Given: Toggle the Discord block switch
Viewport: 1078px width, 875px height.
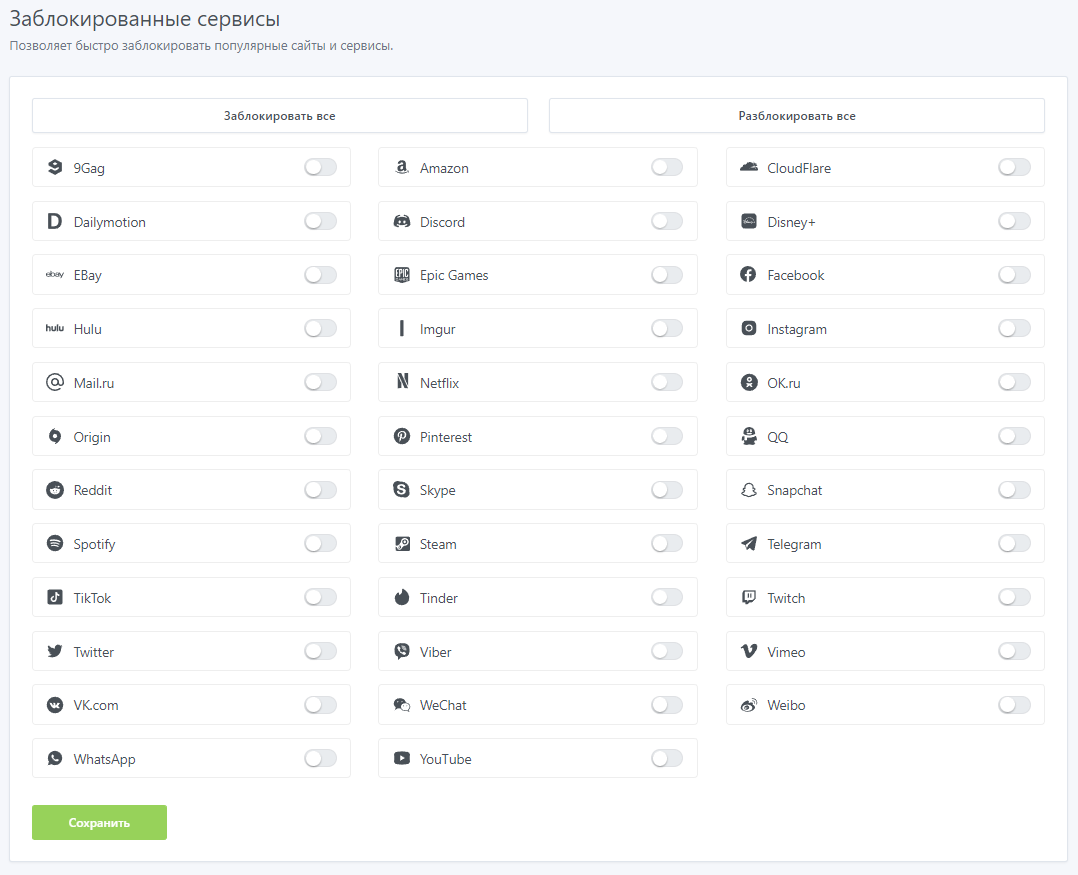Looking at the screenshot, I should pos(668,221).
